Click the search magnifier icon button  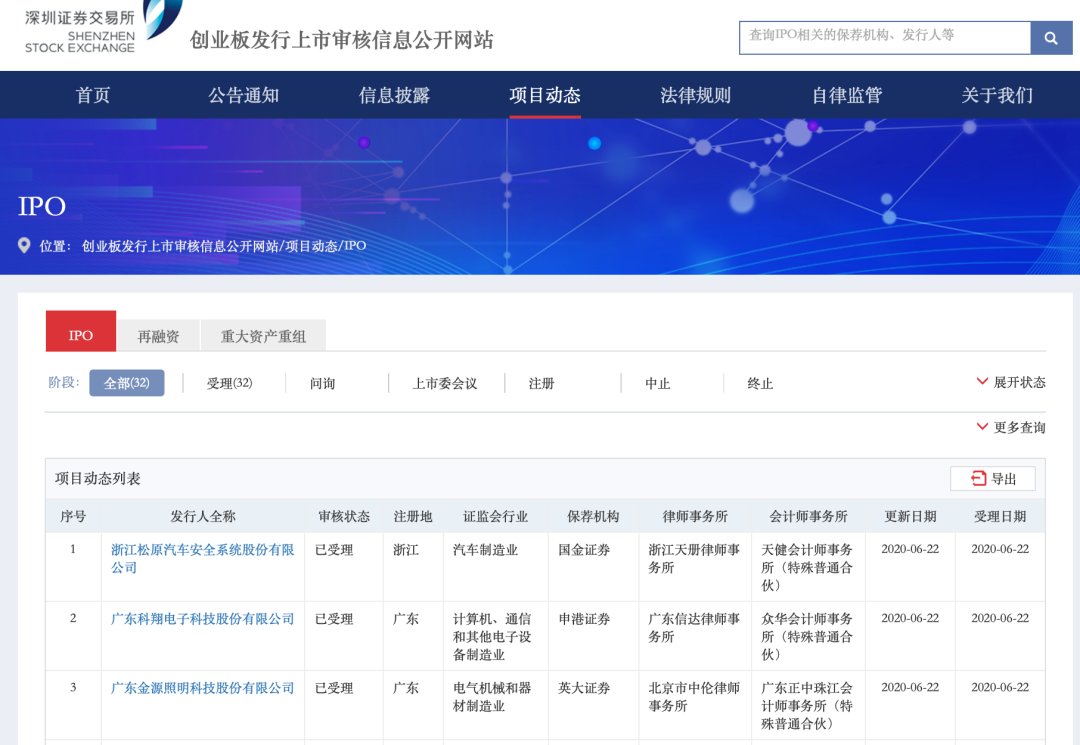[x=1051, y=38]
